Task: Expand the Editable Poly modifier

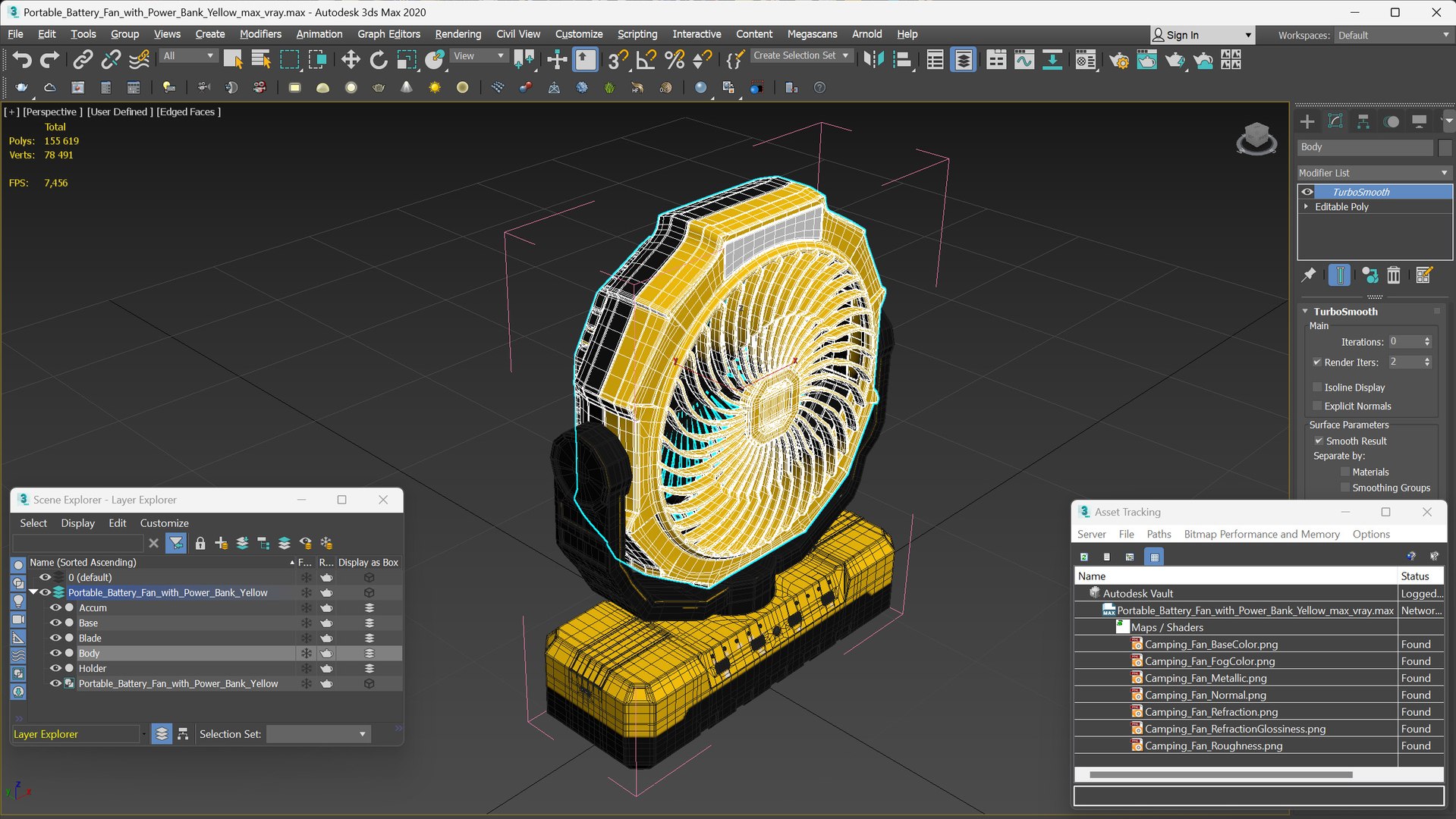Action: click(1306, 207)
